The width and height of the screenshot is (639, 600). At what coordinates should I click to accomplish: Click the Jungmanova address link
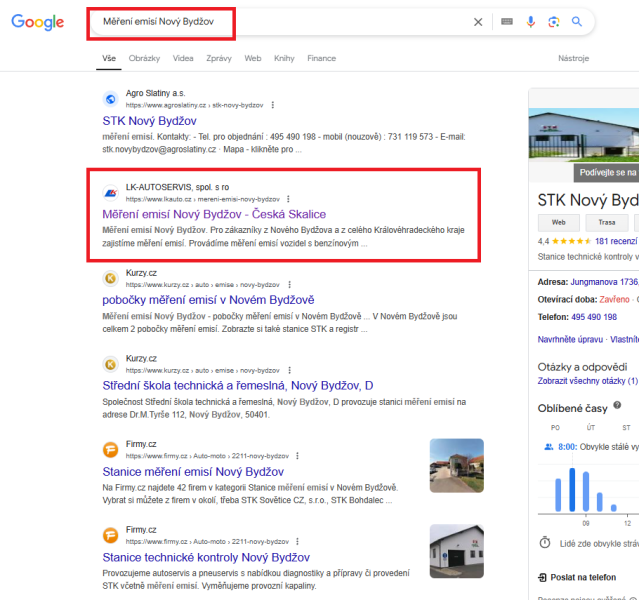tap(604, 282)
